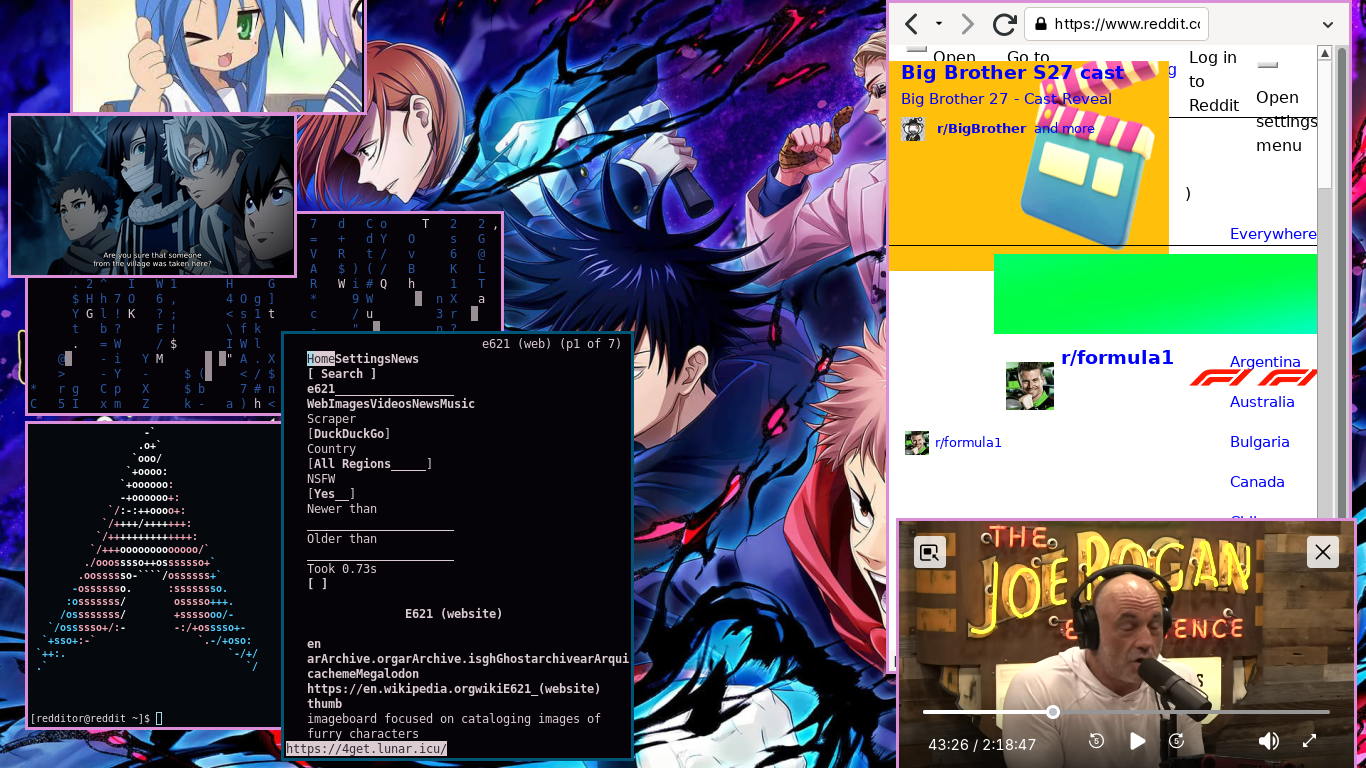This screenshot has height=768, width=1366.
Task: Click the 43:26 / 2:18:47 time display
Action: point(982,744)
